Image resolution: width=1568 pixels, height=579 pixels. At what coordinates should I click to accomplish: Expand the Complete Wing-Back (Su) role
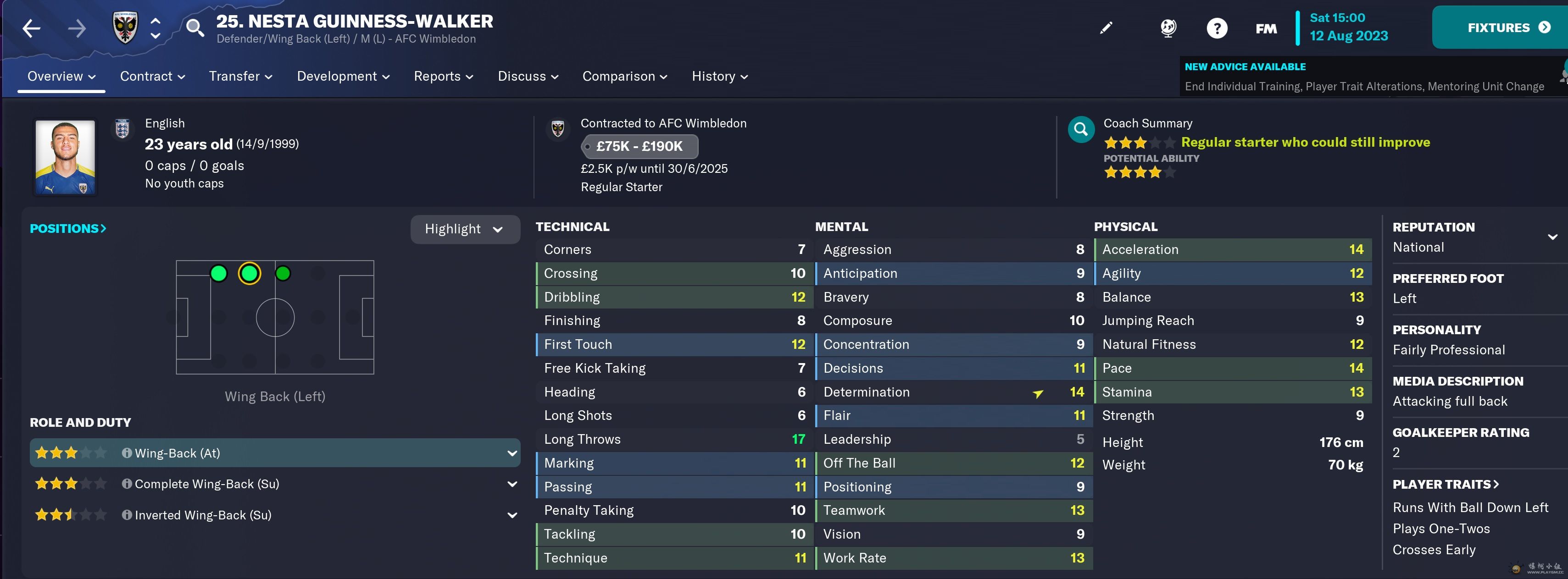(512, 484)
